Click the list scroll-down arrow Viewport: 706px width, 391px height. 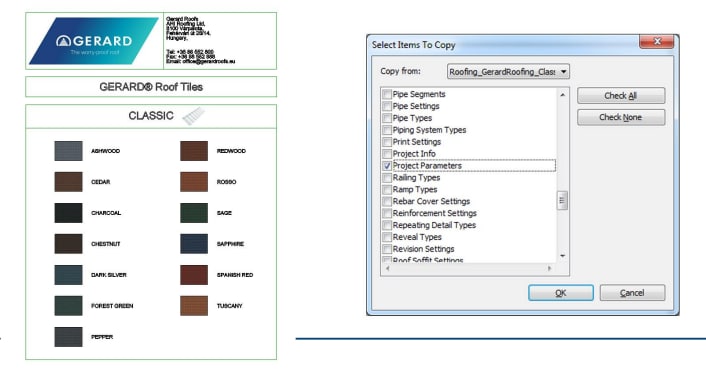(x=562, y=256)
